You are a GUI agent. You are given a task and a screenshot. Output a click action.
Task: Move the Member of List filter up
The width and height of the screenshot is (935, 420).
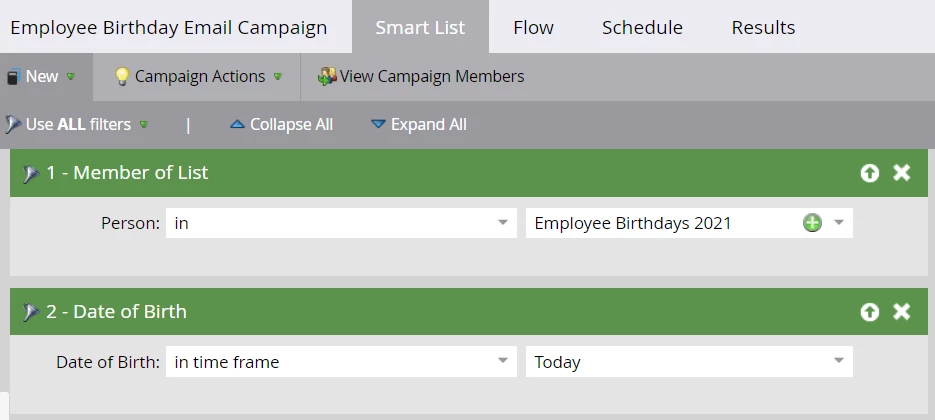tap(870, 173)
